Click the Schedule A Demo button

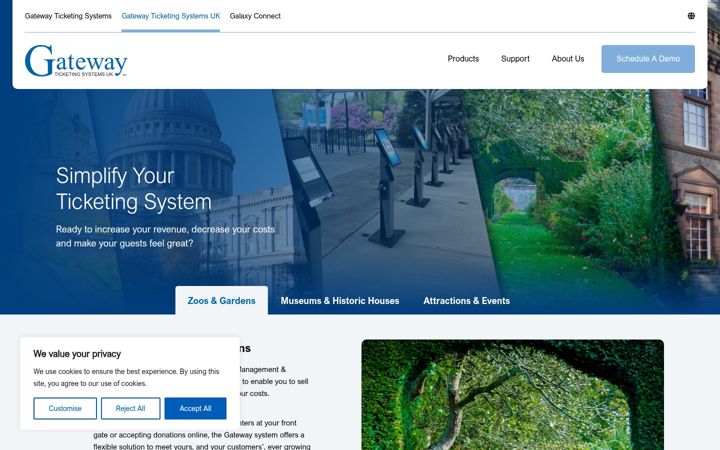pyautogui.click(x=648, y=59)
